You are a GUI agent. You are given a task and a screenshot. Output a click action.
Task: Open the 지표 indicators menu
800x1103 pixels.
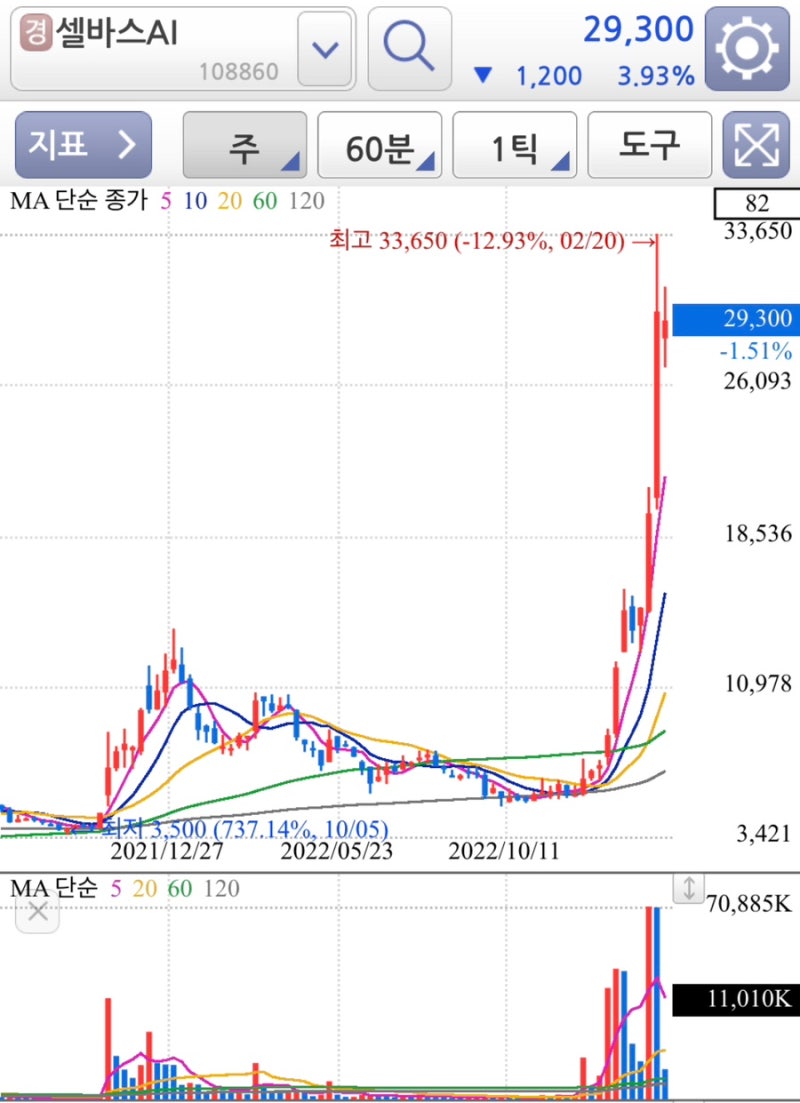click(x=83, y=145)
